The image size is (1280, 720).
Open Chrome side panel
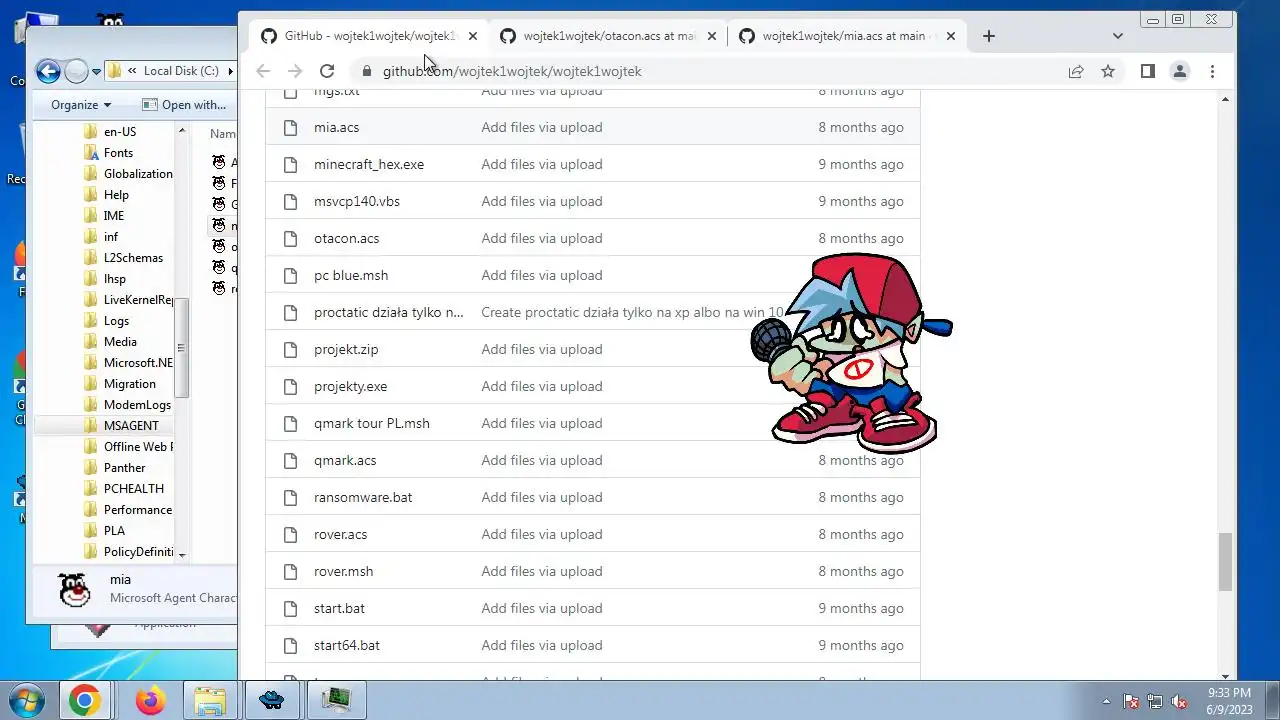[x=1148, y=71]
